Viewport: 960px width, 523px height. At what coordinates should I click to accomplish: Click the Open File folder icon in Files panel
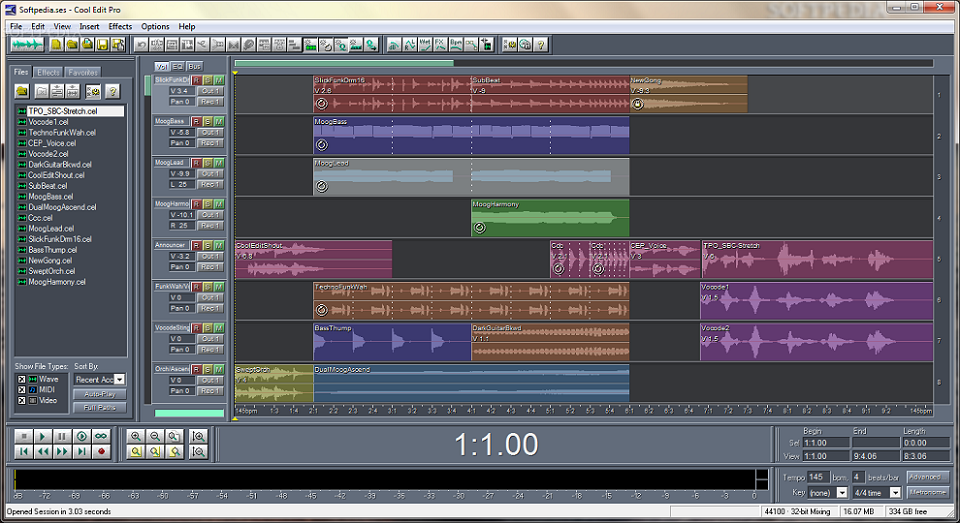coord(22,91)
